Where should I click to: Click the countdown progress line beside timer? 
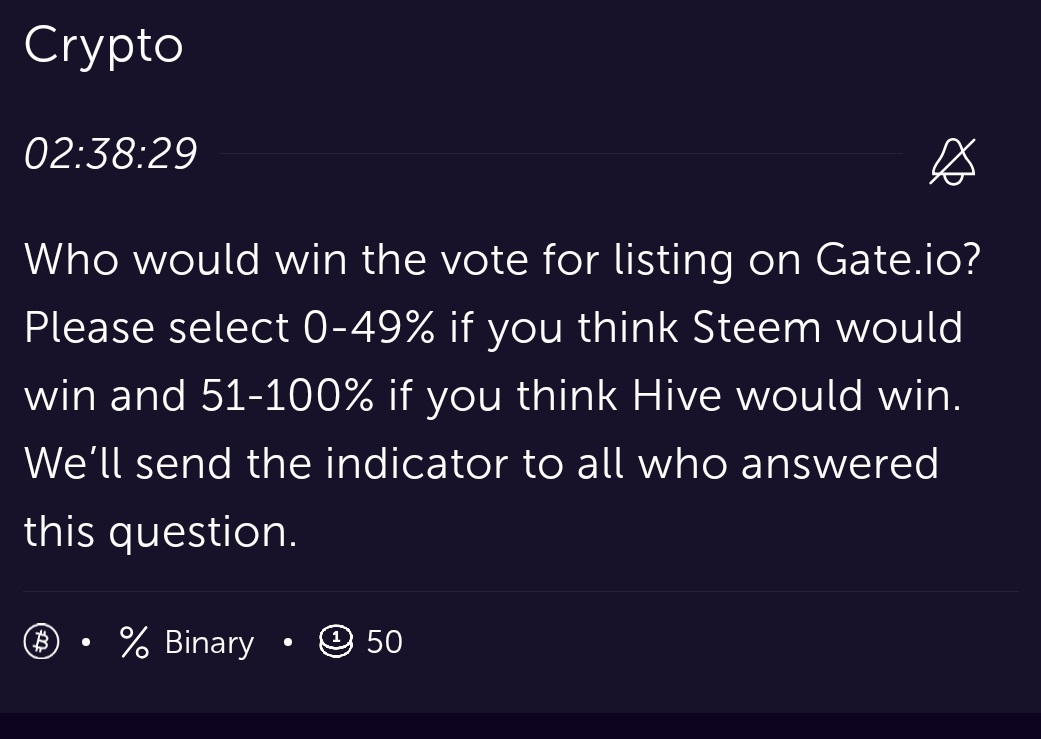point(561,153)
